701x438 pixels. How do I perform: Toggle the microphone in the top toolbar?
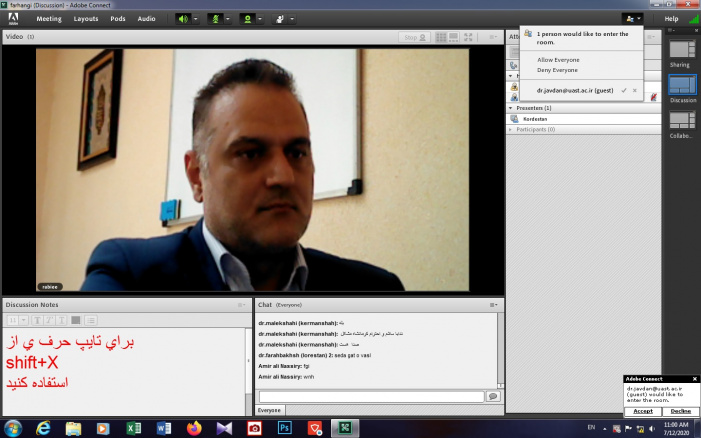pyautogui.click(x=214, y=18)
